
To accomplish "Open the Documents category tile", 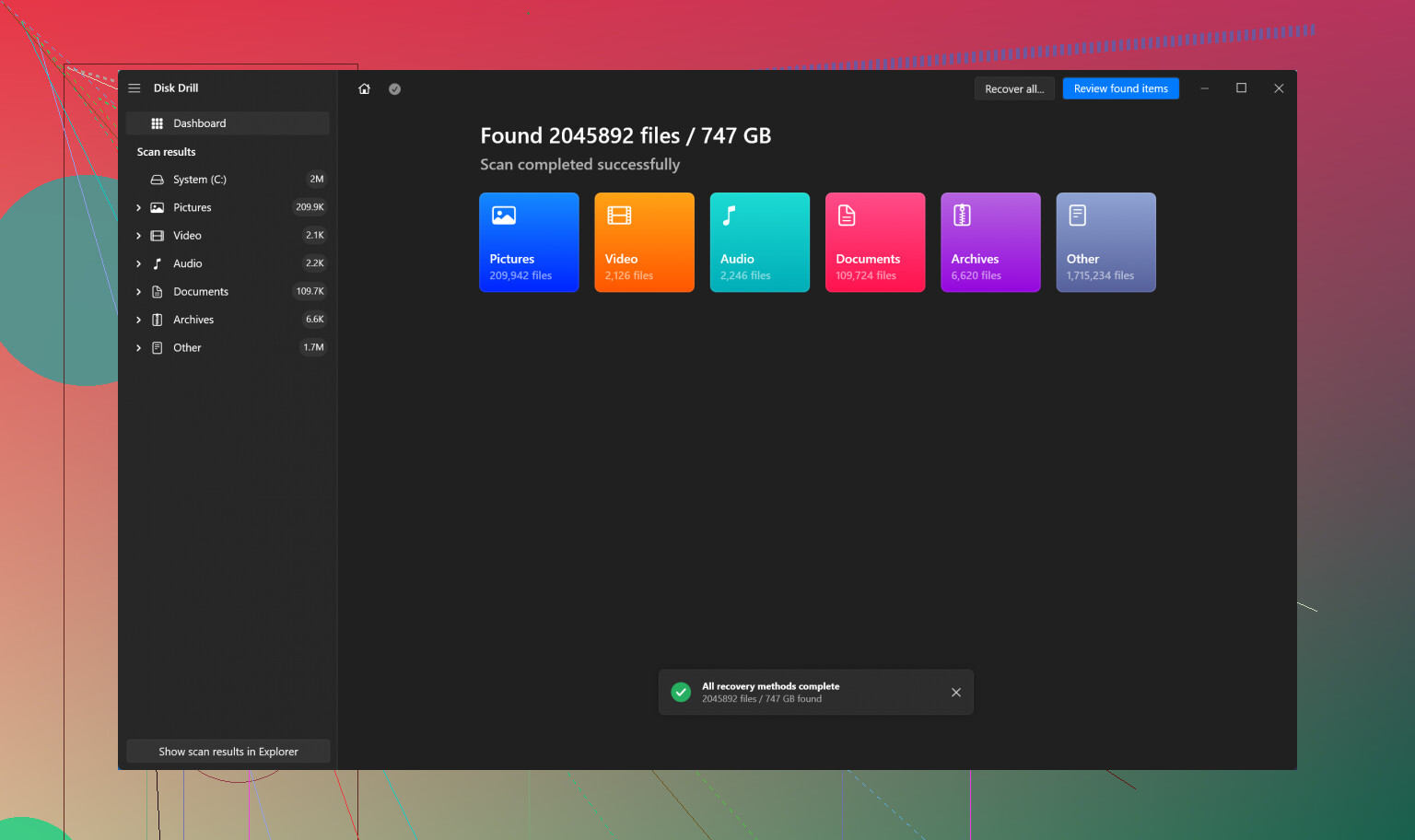I will coord(874,242).
